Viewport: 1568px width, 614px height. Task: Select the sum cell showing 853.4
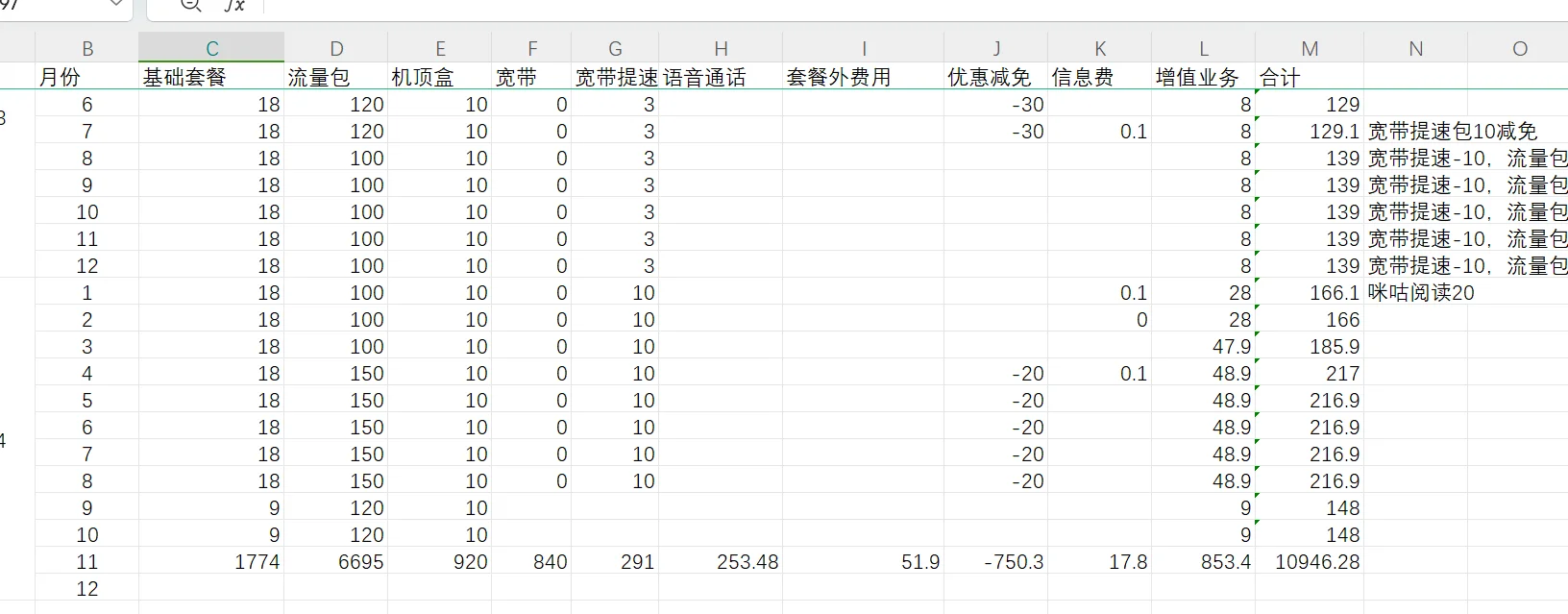point(1204,562)
